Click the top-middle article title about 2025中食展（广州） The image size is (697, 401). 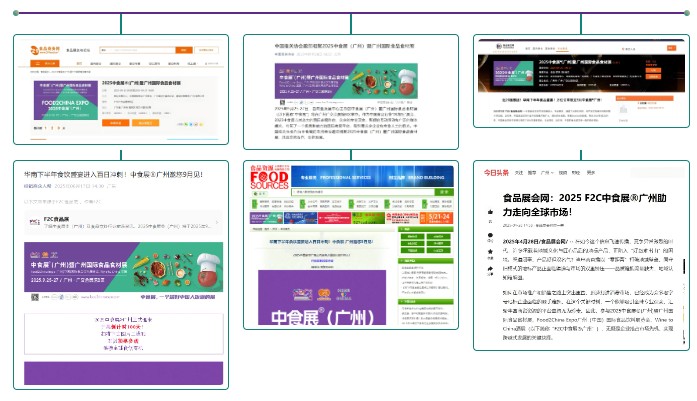tap(344, 46)
